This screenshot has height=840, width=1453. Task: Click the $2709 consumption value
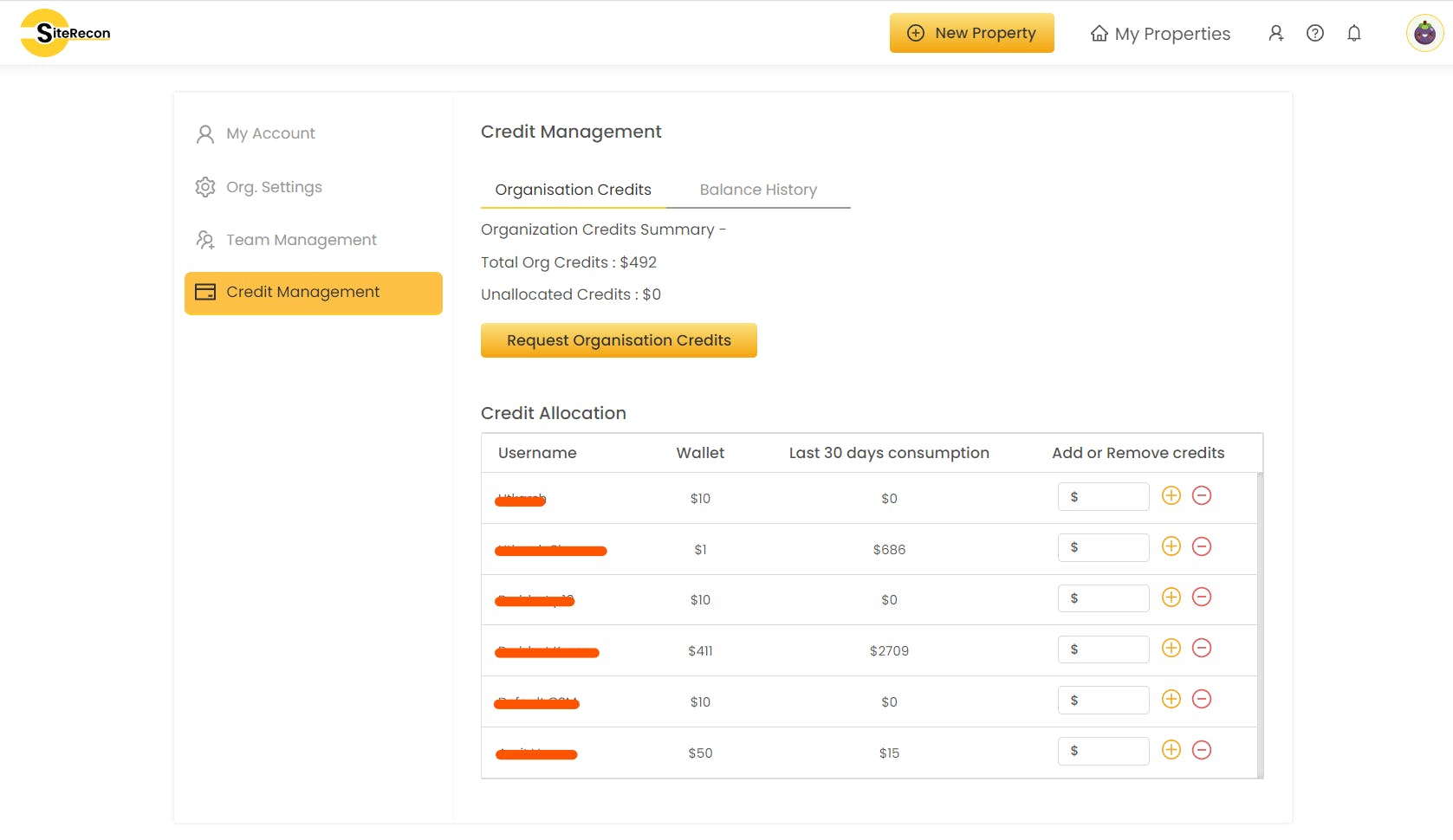889,651
